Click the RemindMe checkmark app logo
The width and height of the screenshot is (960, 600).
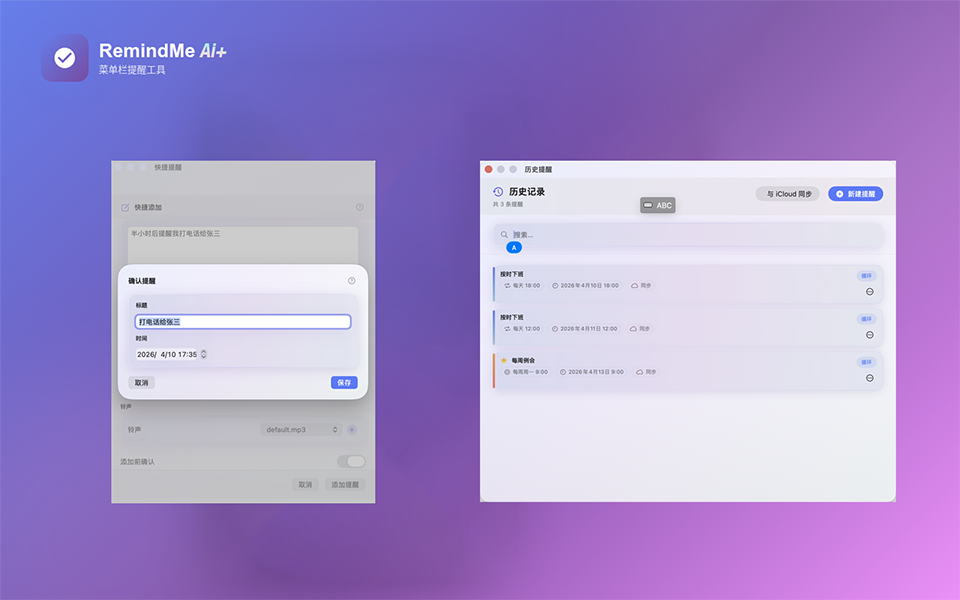[65, 58]
